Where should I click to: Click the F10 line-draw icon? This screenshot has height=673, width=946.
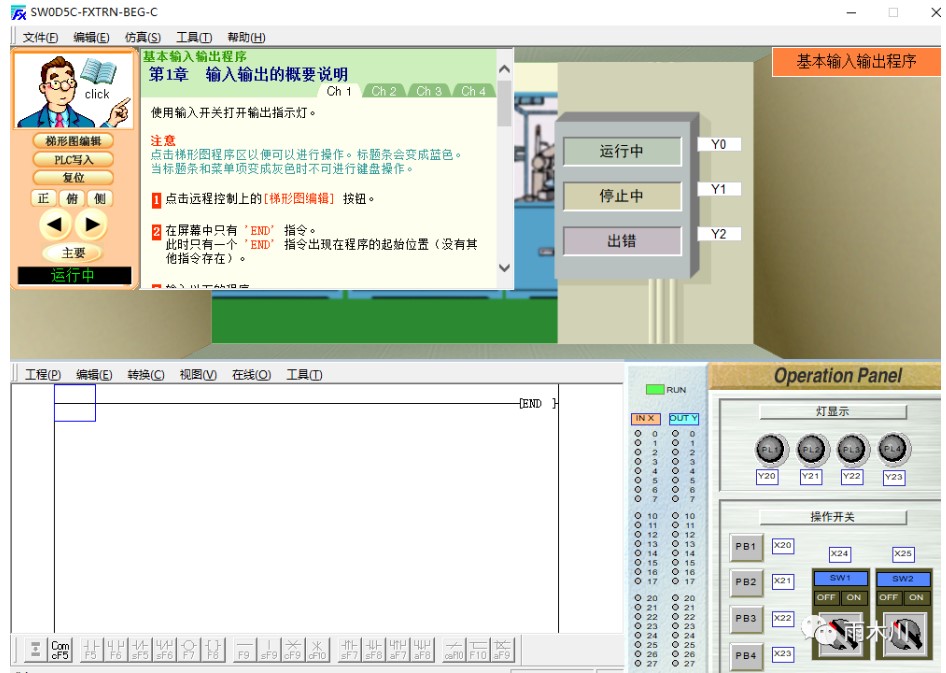(478, 649)
